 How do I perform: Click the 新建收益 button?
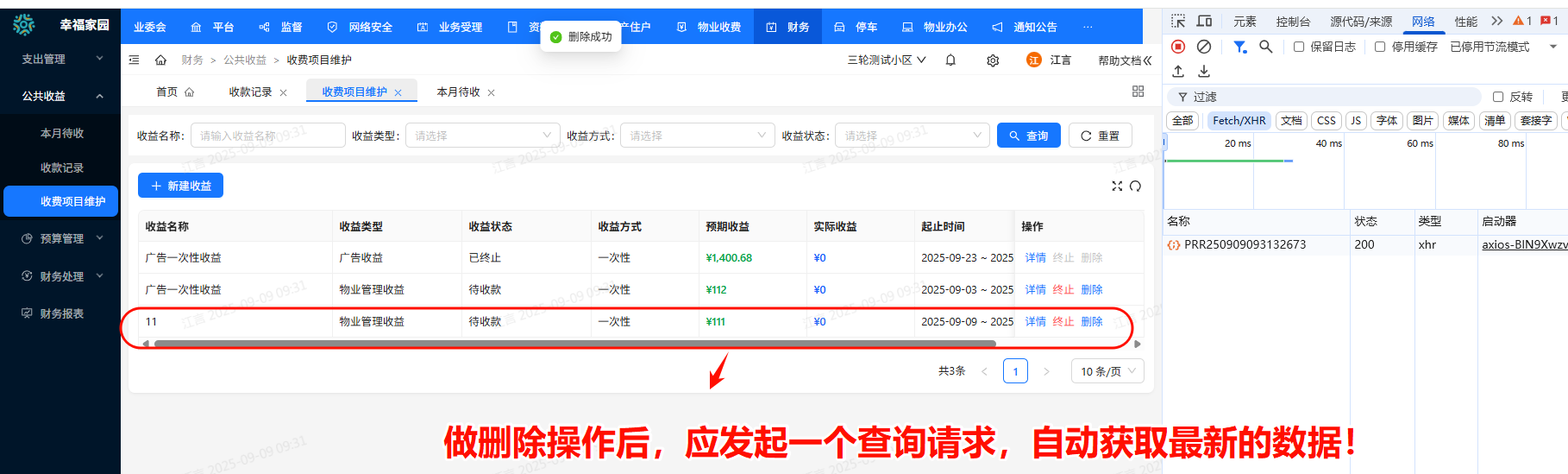(x=180, y=186)
